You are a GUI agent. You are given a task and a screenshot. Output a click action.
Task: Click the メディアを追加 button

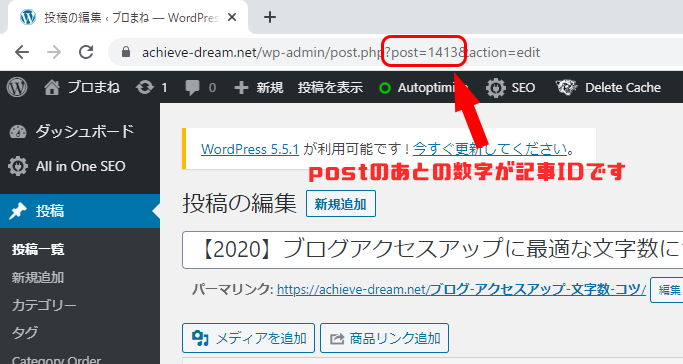point(248,338)
